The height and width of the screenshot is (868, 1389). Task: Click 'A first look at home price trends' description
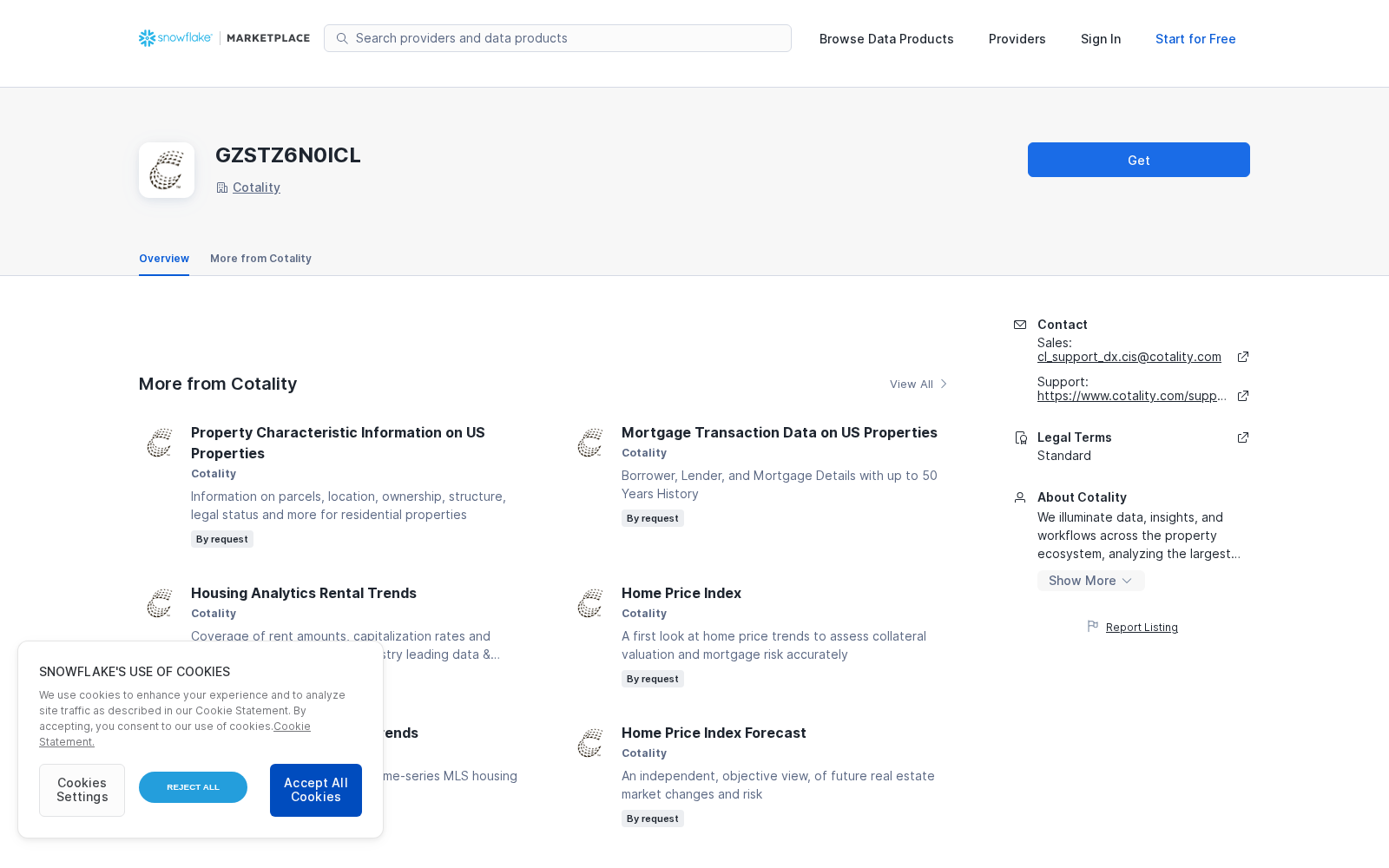pyautogui.click(x=773, y=645)
